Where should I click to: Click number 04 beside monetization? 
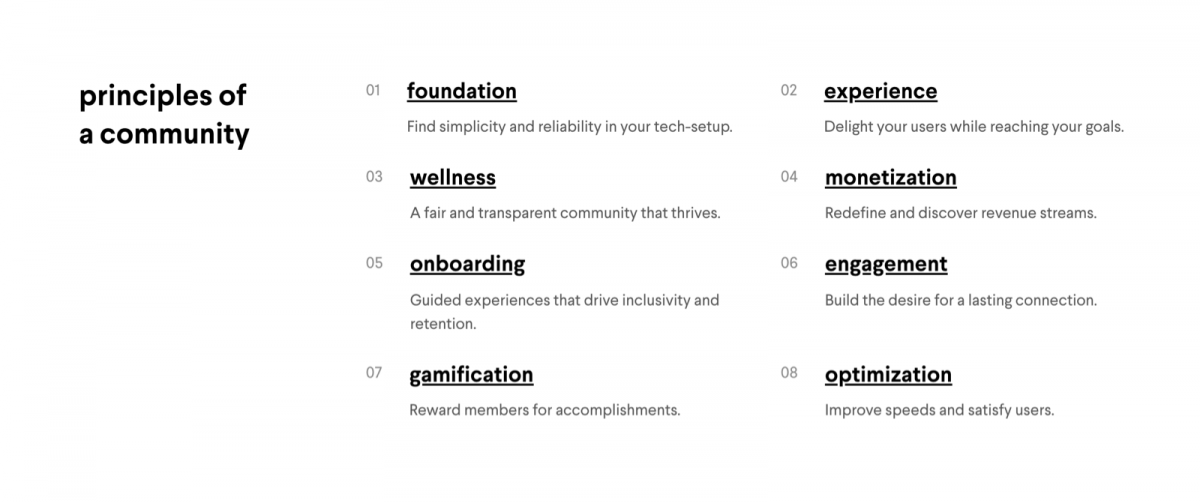coord(789,177)
